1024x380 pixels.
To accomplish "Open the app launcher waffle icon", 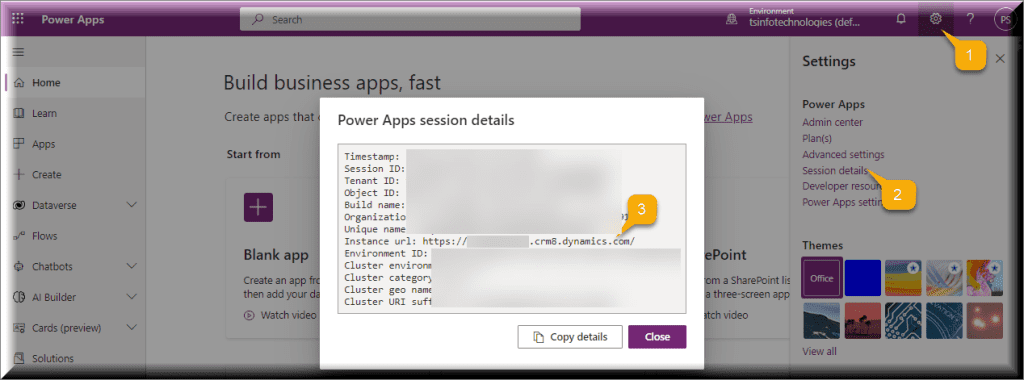I will click(x=18, y=19).
